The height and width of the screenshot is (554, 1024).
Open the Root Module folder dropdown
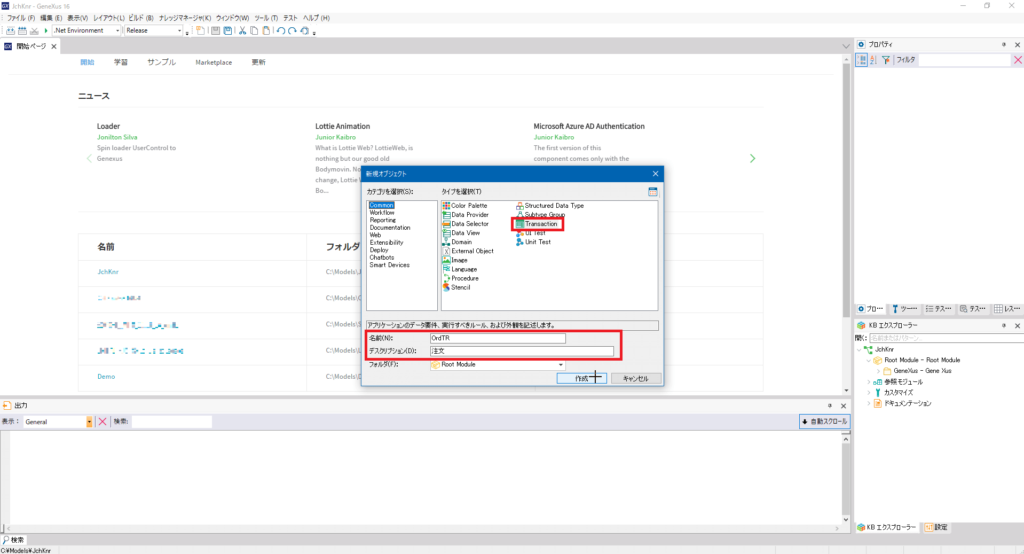[498, 365]
